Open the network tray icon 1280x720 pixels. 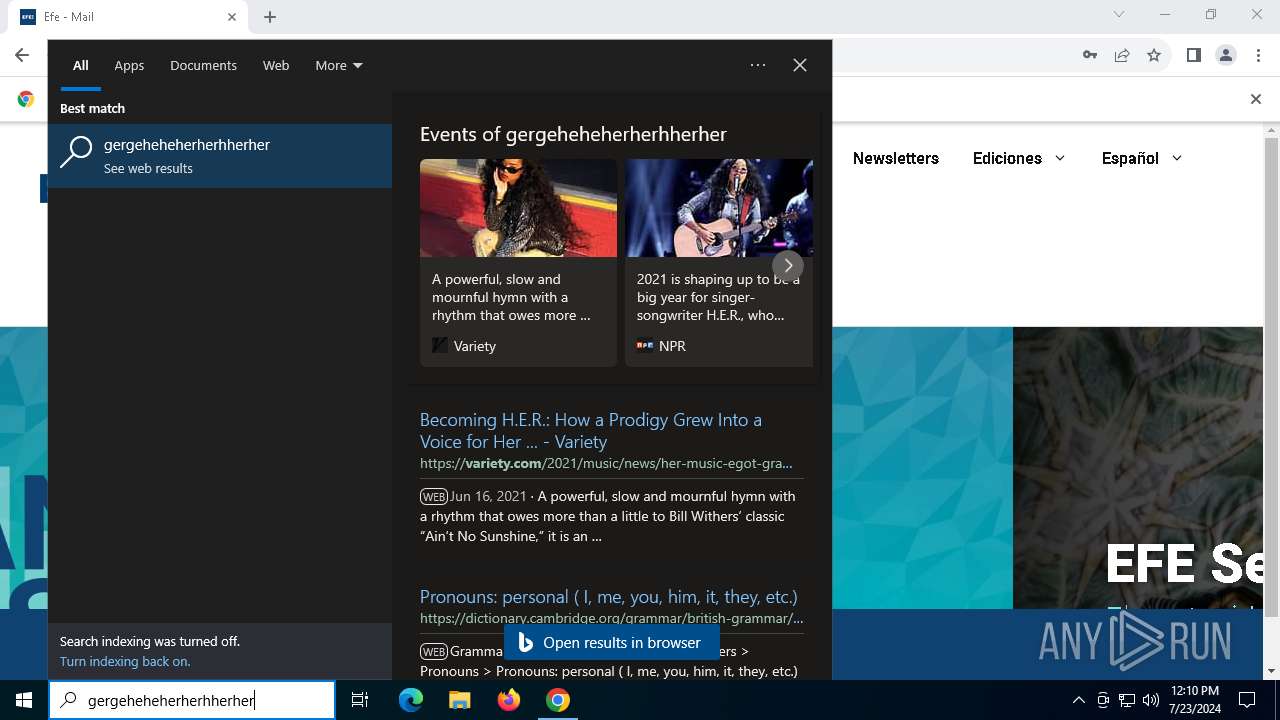[x=1127, y=700]
